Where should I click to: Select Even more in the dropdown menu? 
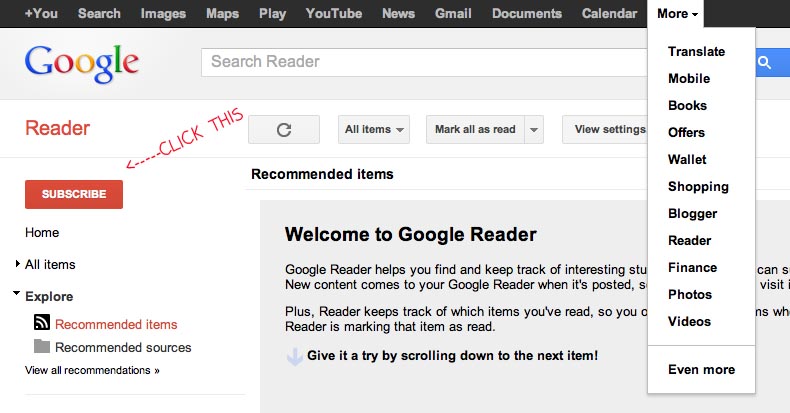pos(701,370)
